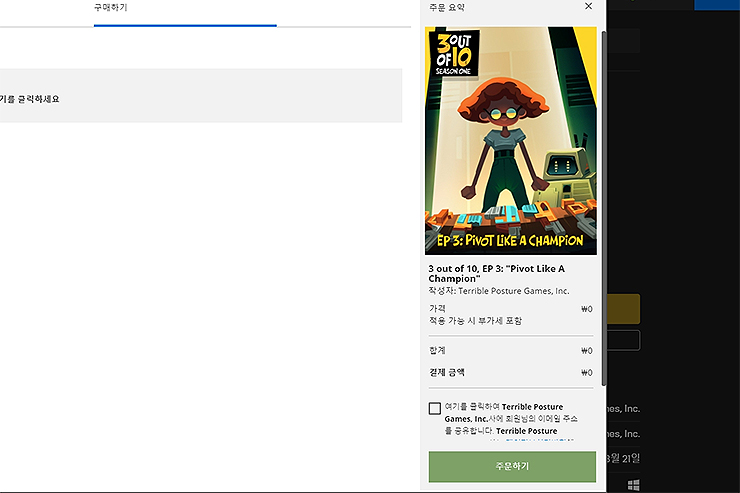The width and height of the screenshot is (740, 493).
Task: Click the 적용 가능 시 부가세 포함 note
Action: 475,321
